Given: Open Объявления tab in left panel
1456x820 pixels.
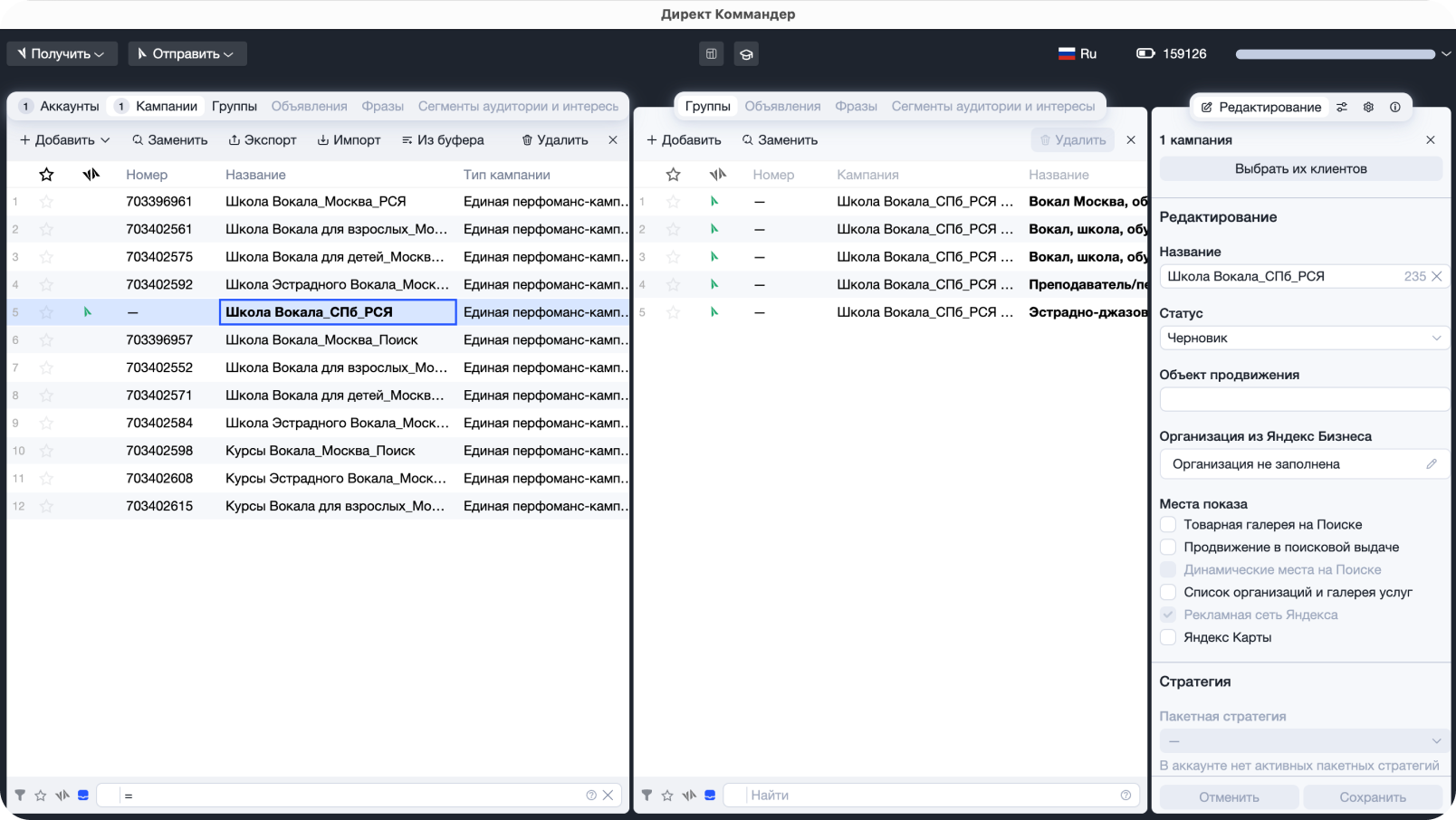Looking at the screenshot, I should click(310, 107).
